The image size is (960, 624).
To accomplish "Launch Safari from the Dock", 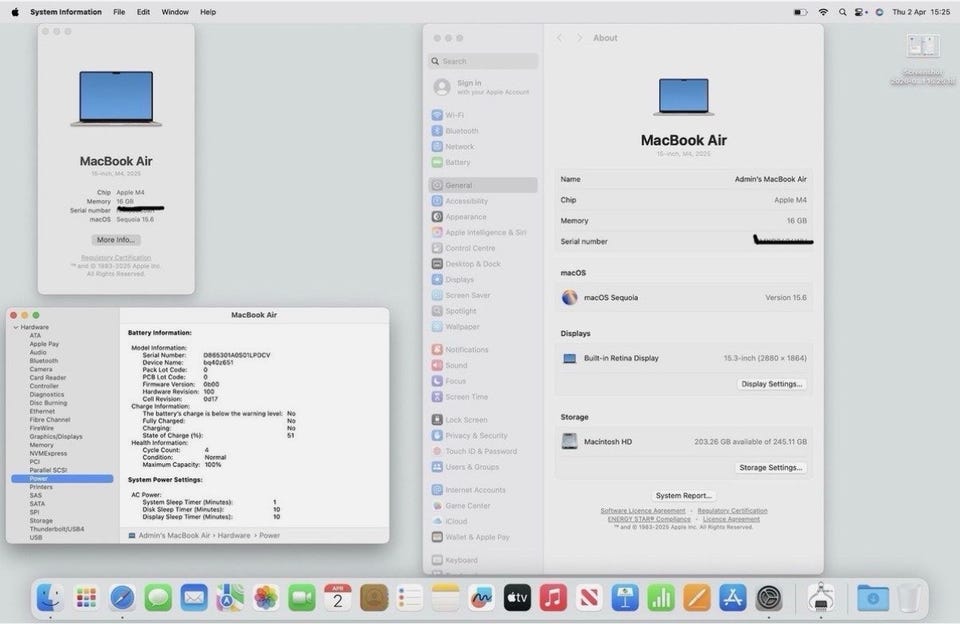I will (x=122, y=597).
